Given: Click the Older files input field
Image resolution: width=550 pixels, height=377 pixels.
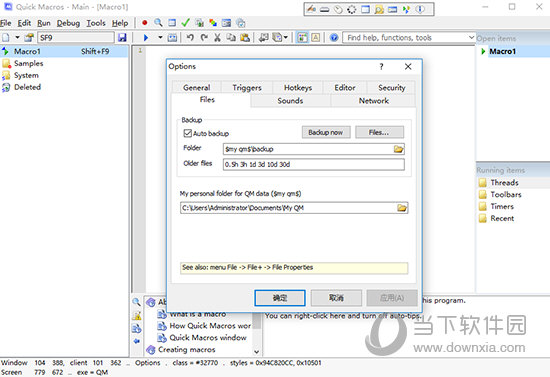Looking at the screenshot, I should tap(314, 164).
